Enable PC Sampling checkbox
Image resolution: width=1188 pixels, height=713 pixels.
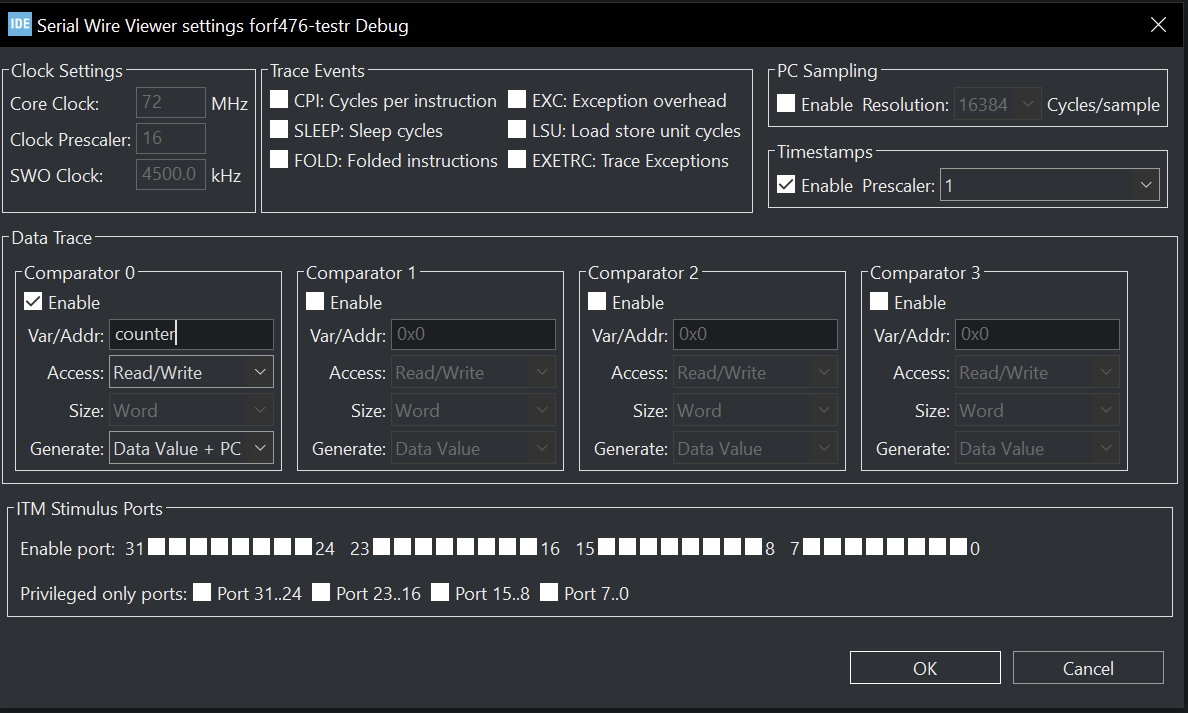[786, 104]
